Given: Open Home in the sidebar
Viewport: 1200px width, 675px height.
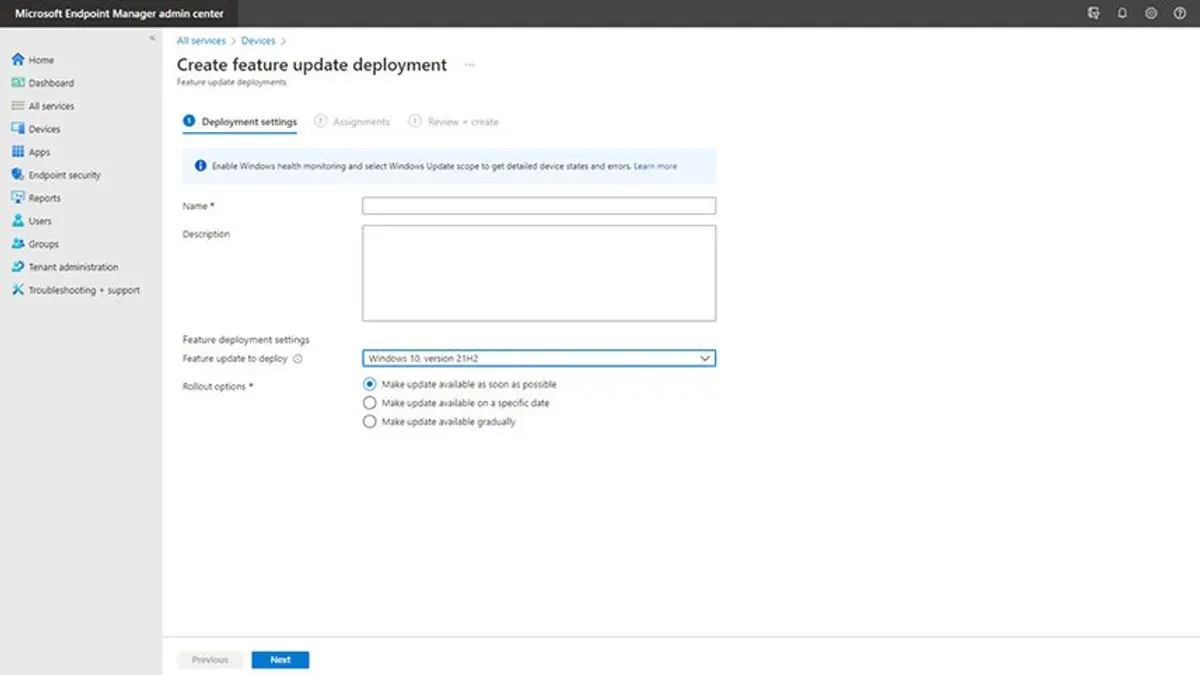Looking at the screenshot, I should 33,60.
